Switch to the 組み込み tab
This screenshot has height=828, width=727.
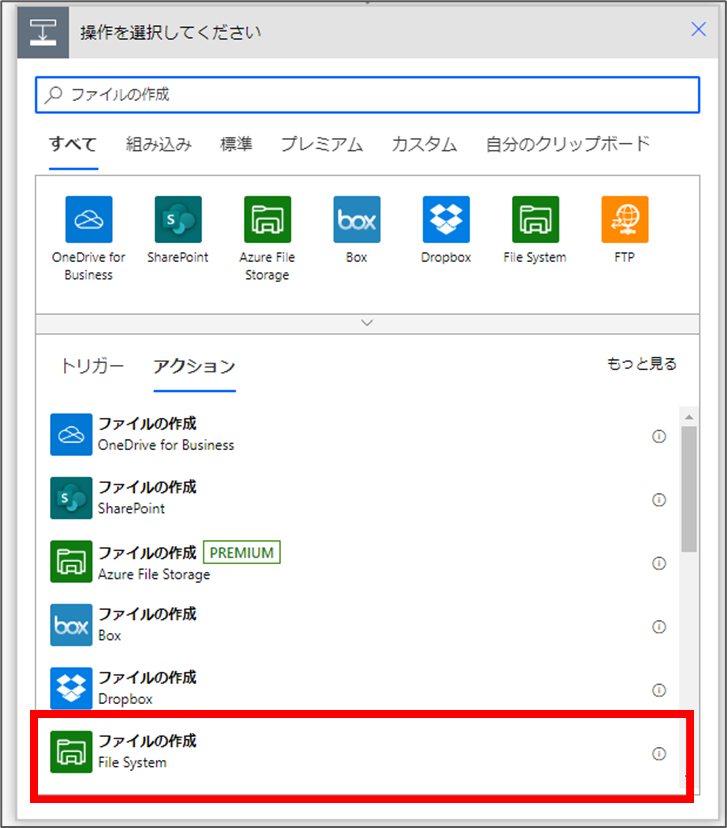158,144
